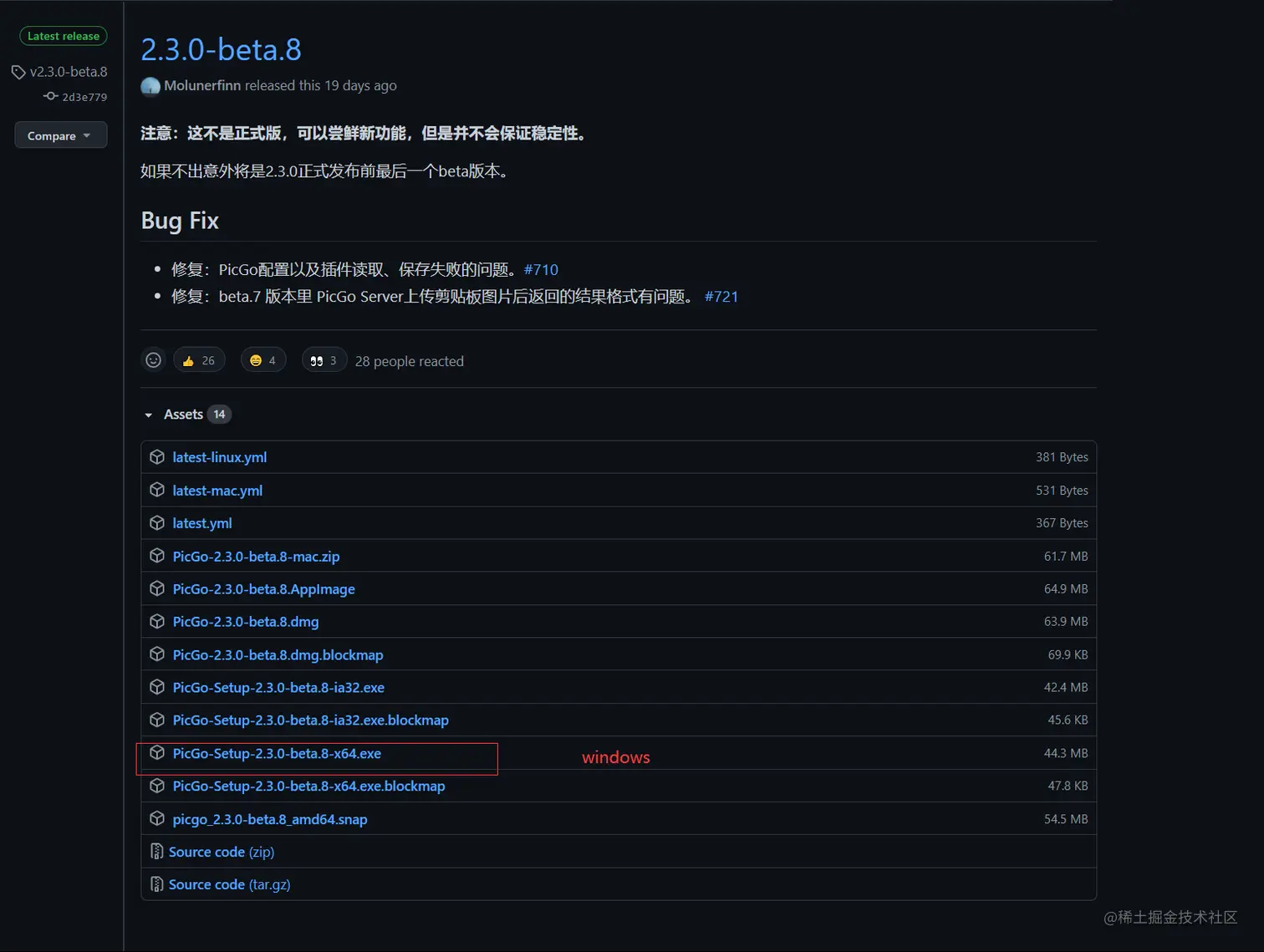
Task: Open the Molunerfinn profile link
Action: coord(202,85)
